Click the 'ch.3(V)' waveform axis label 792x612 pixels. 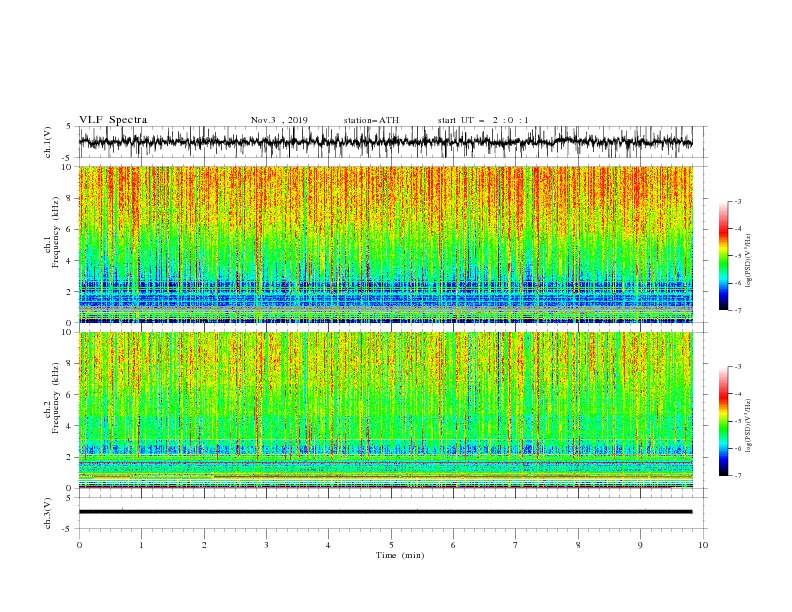[x=48, y=513]
